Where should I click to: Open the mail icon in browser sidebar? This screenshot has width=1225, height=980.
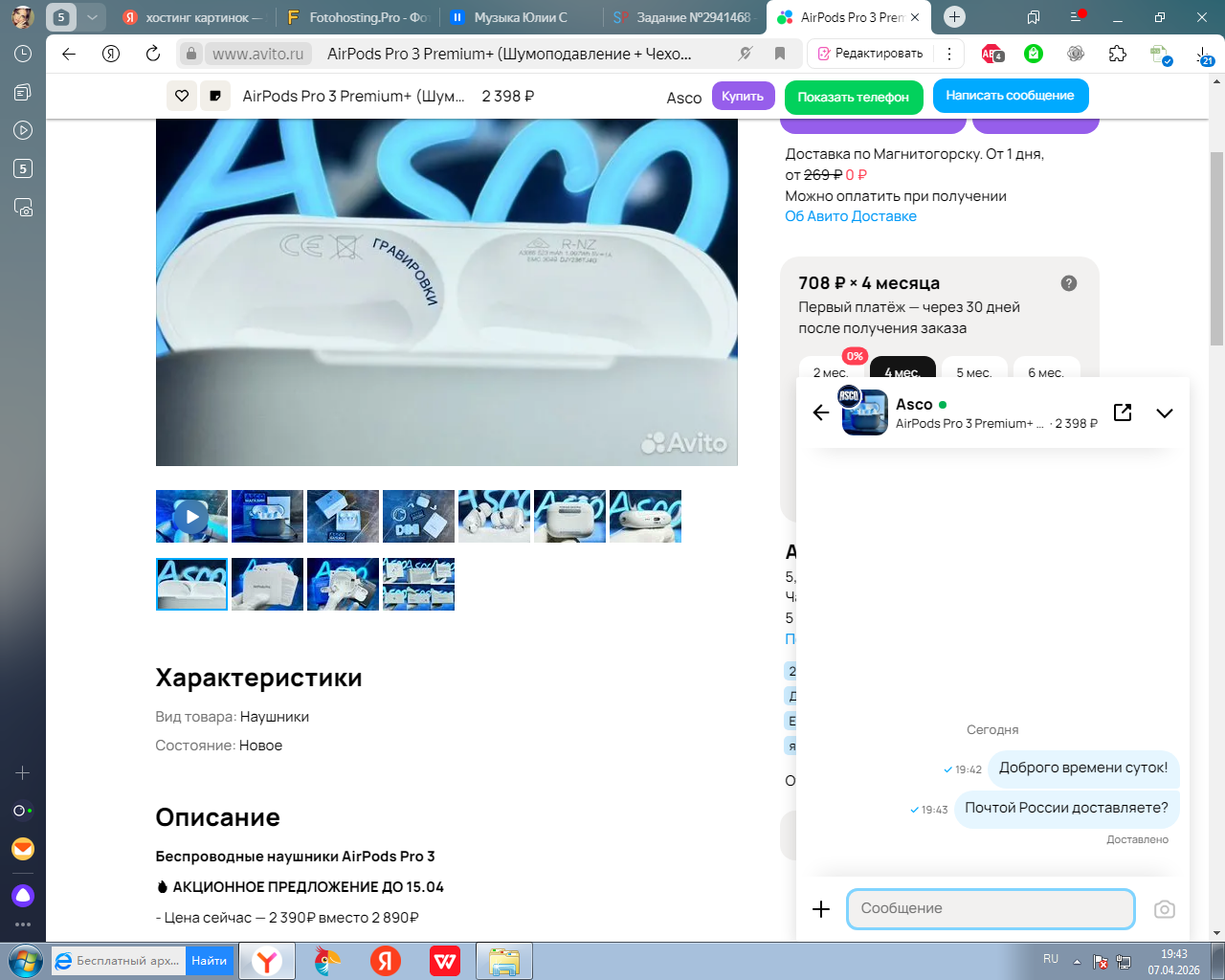(x=23, y=849)
